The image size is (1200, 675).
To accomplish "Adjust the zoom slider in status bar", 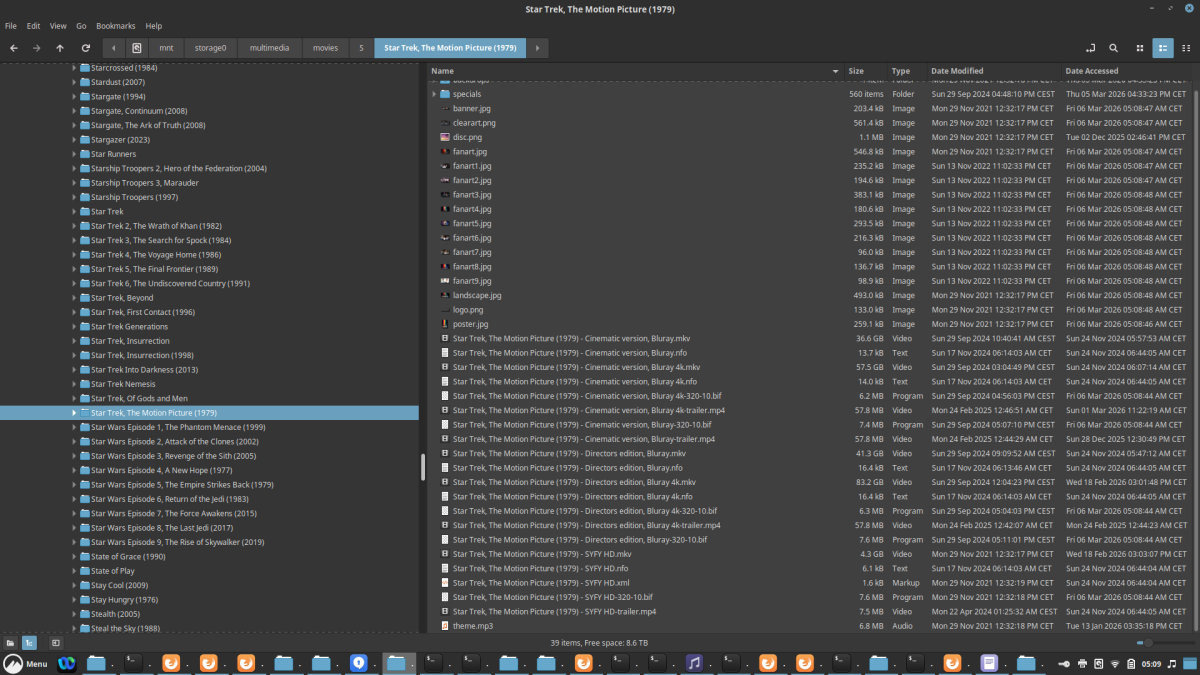I will 1150,642.
